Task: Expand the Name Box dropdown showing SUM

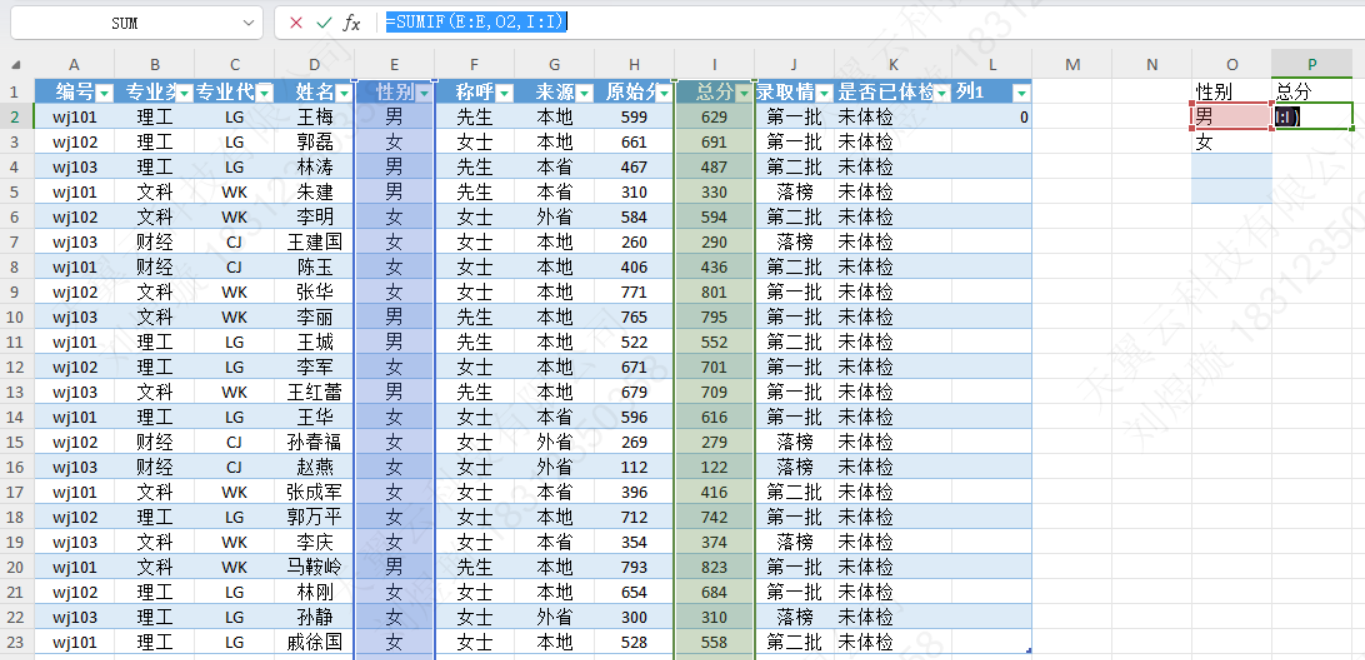Action: coord(249,22)
